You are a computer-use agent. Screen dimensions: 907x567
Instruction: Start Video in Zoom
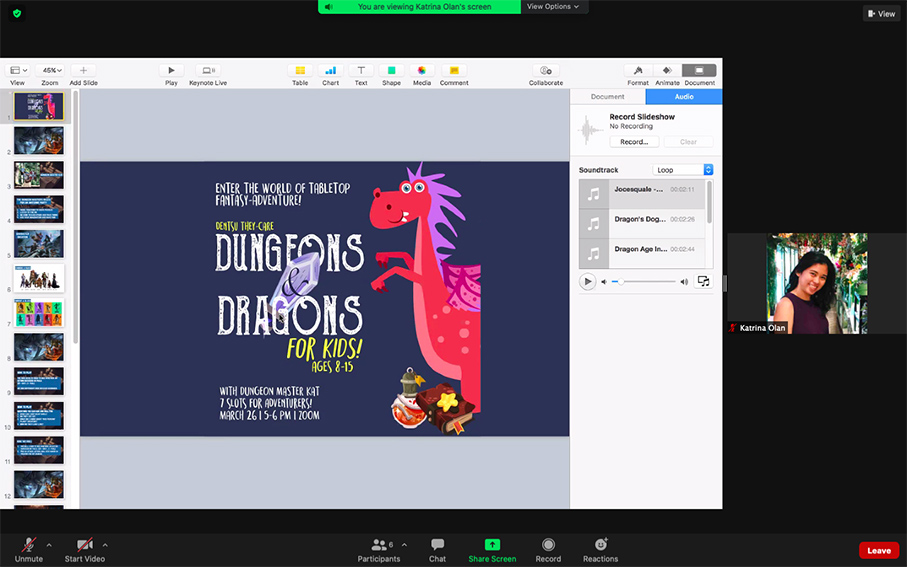point(84,550)
